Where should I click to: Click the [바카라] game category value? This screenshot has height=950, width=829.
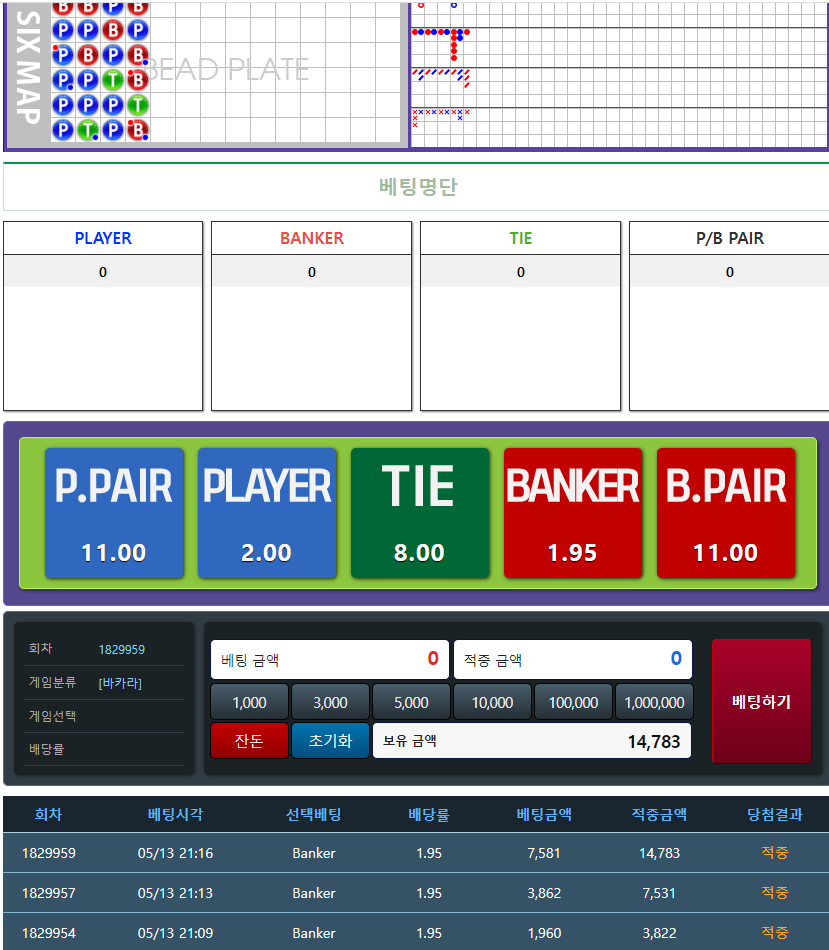pyautogui.click(x=120, y=683)
